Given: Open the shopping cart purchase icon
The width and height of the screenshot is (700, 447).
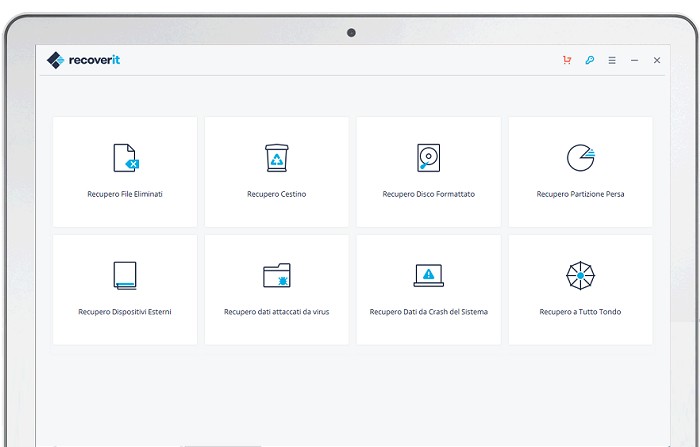Looking at the screenshot, I should 567,60.
